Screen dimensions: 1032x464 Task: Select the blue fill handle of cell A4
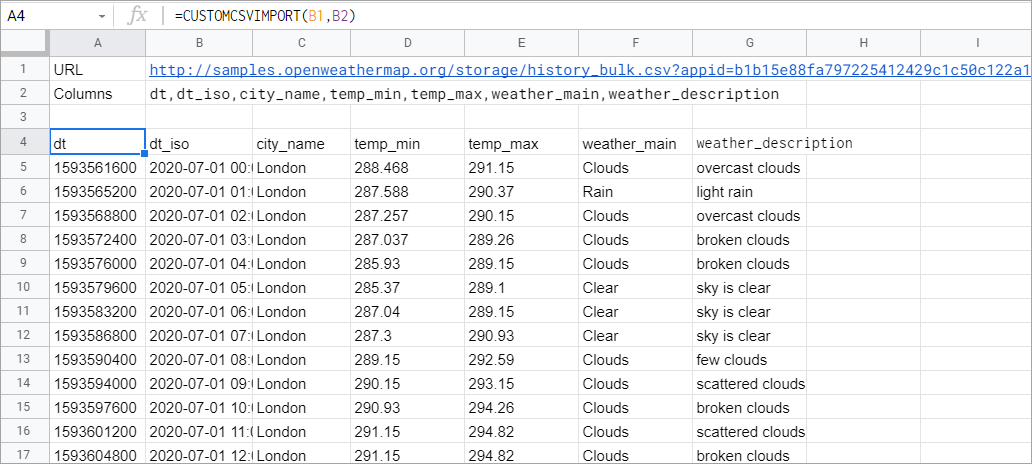click(x=144, y=153)
